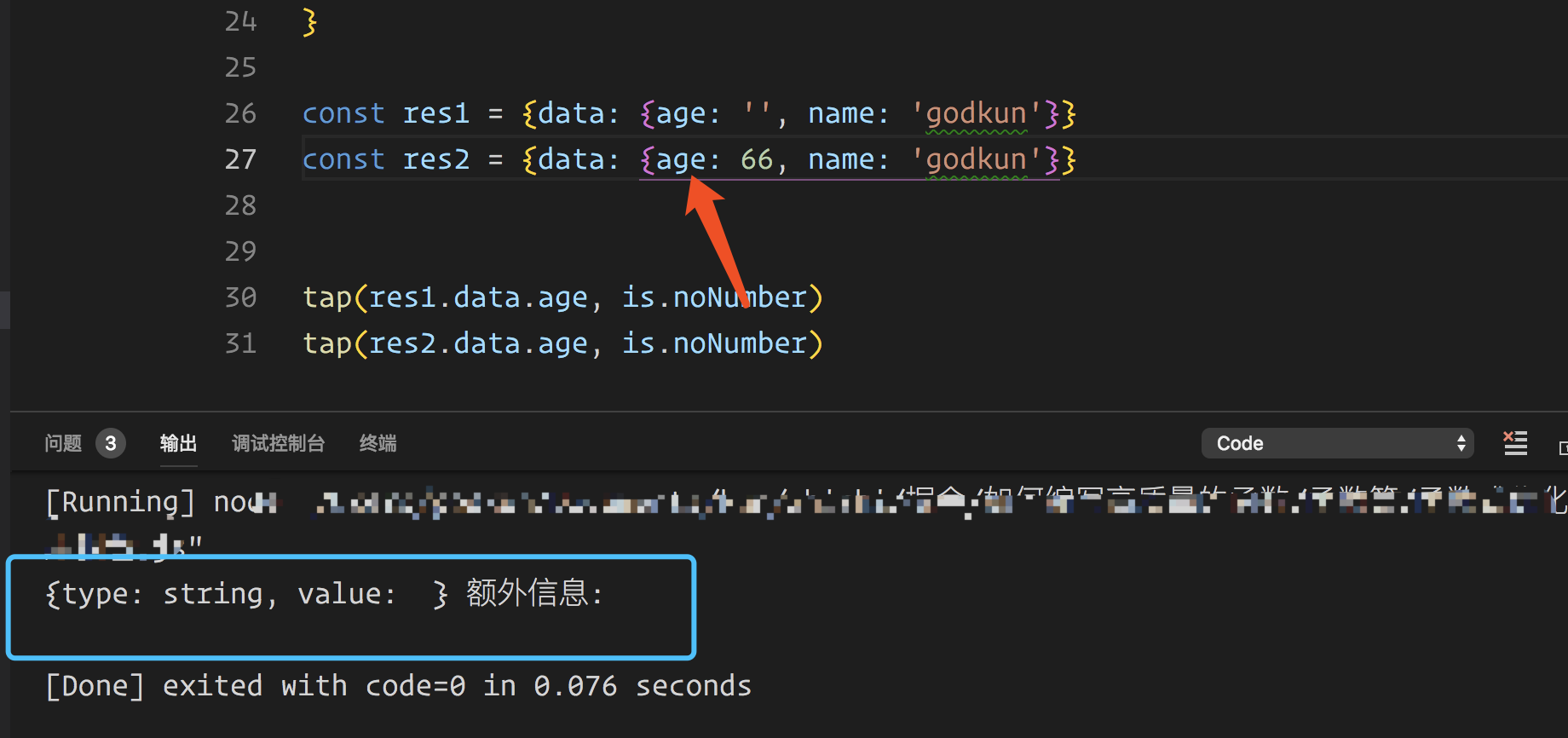Open the 问题 problems tab
The width and height of the screenshot is (1568, 738).
point(63,443)
